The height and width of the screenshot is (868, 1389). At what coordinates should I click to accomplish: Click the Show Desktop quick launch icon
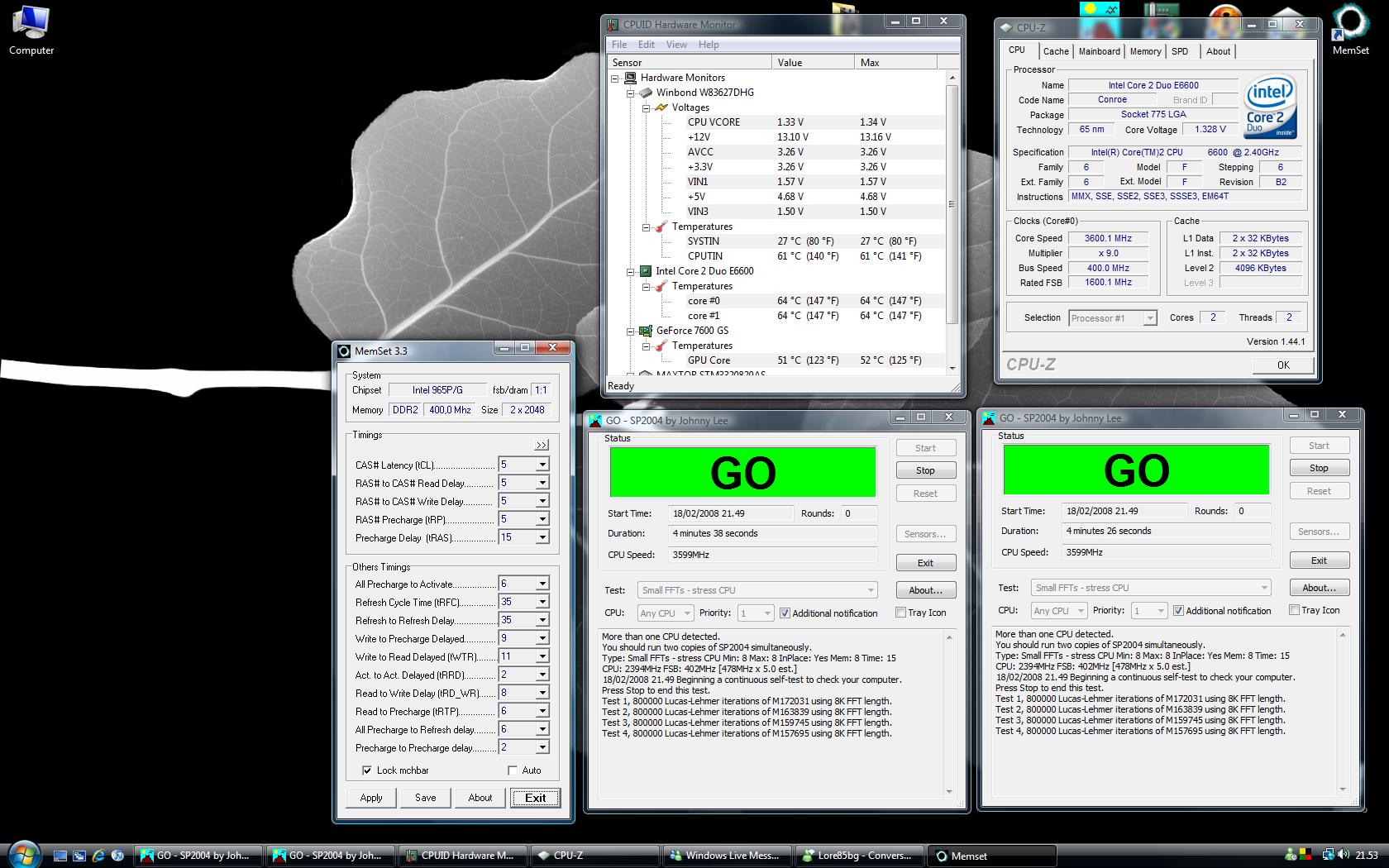pyautogui.click(x=60, y=856)
